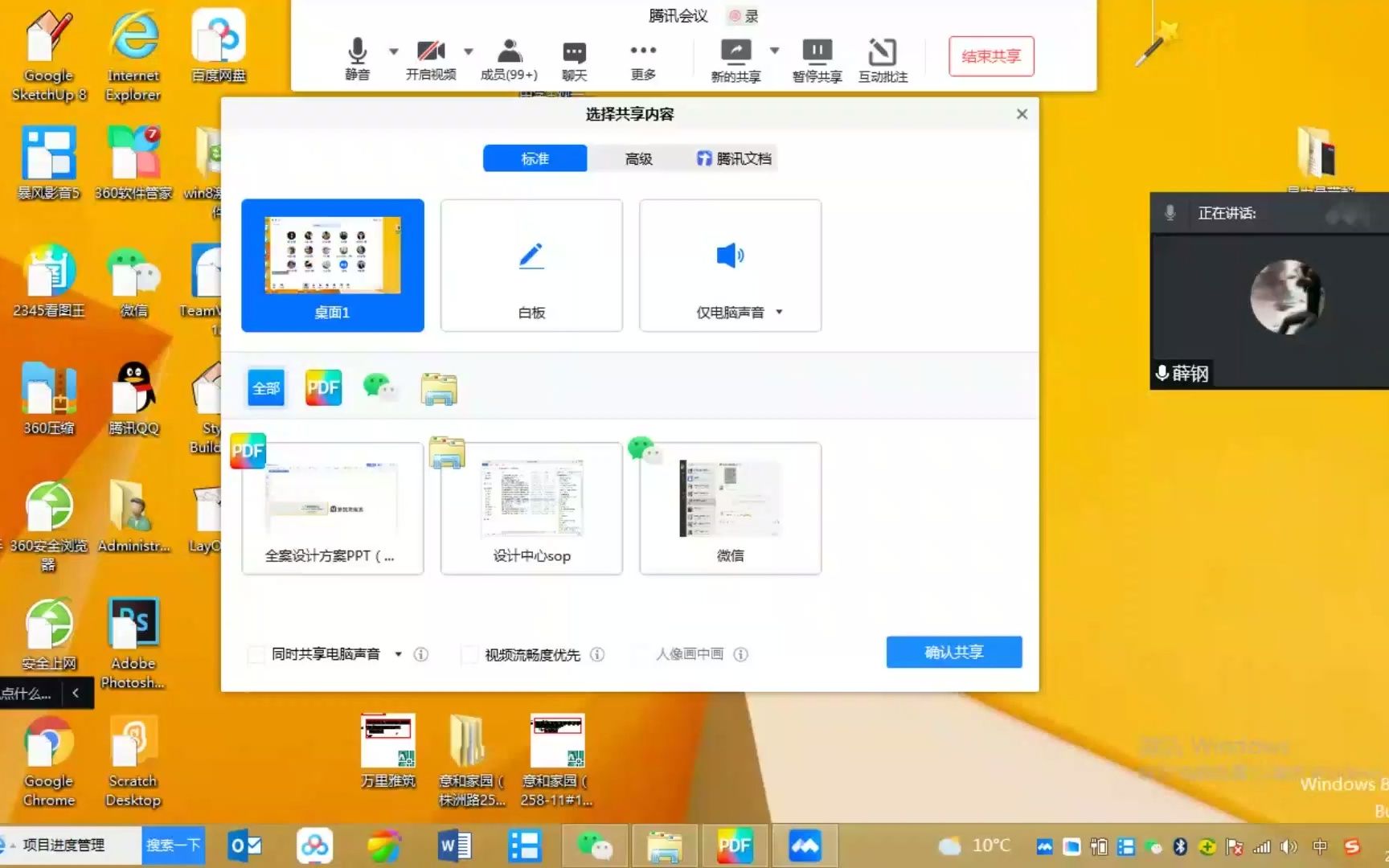Show info for 人像画中画
Screen dimensions: 1389x868
click(x=741, y=654)
